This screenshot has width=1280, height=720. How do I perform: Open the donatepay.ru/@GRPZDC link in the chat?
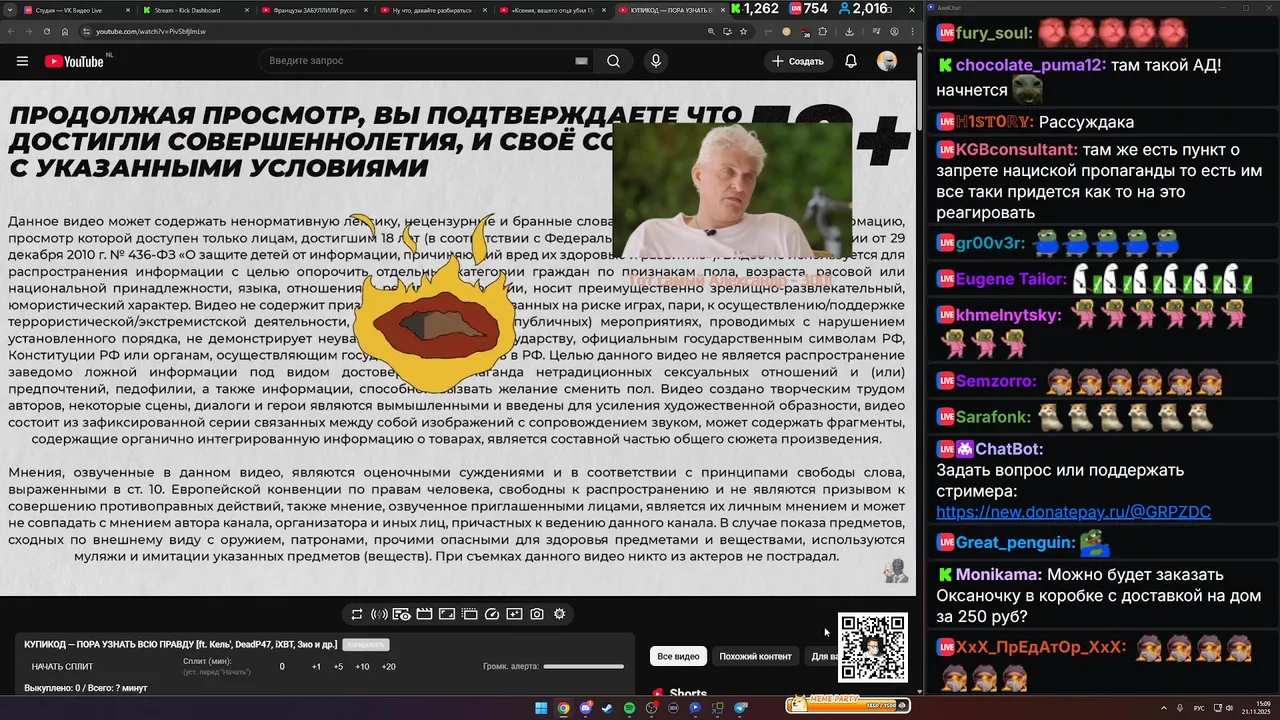click(x=1073, y=512)
